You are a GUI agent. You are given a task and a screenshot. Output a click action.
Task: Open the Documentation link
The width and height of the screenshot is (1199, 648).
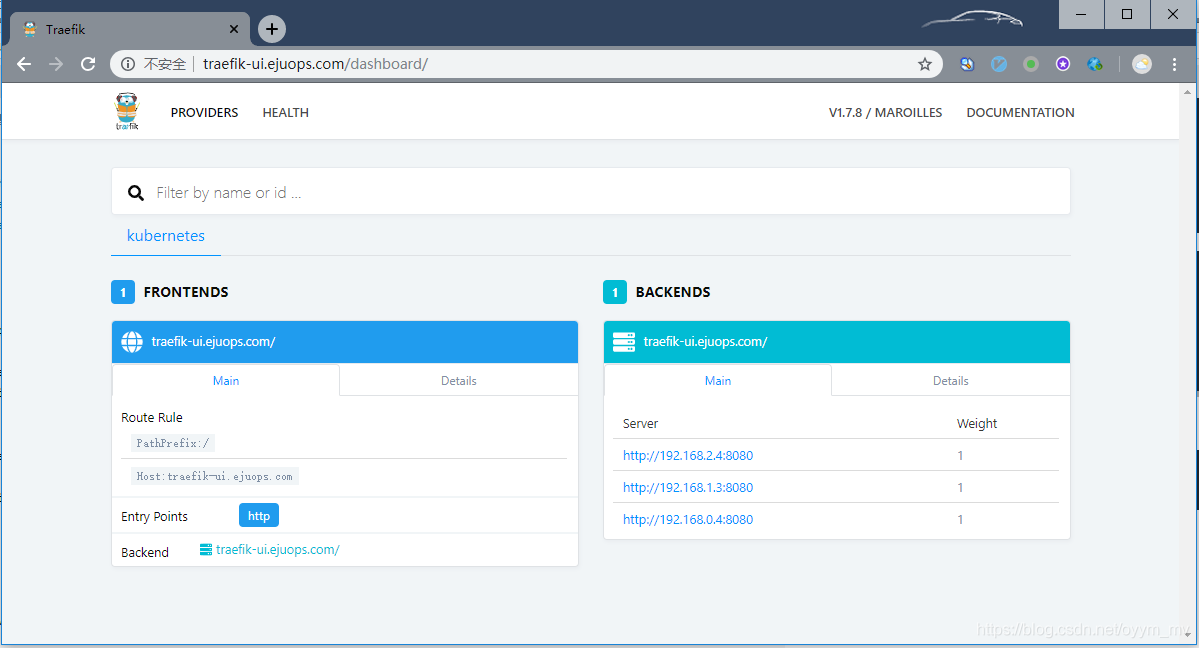click(x=1020, y=112)
